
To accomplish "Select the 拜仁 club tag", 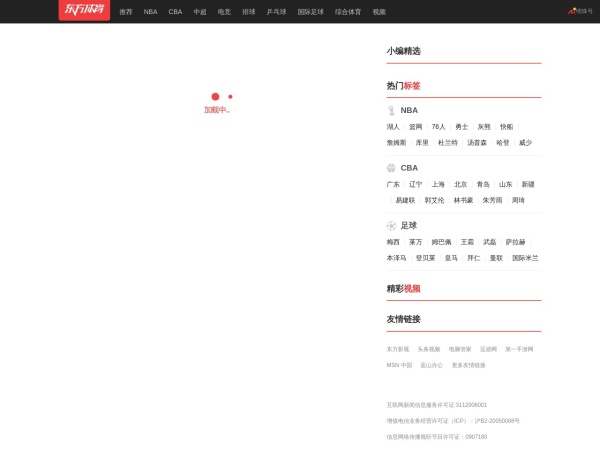I will 474,258.
